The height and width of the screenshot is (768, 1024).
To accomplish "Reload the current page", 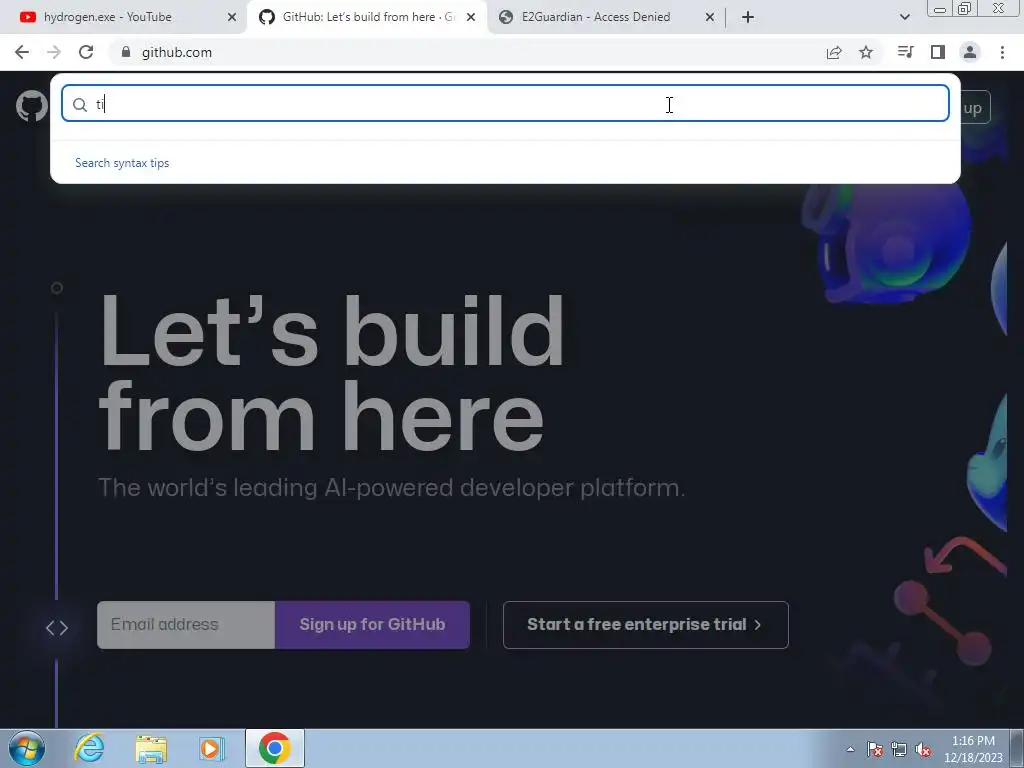I will [86, 52].
